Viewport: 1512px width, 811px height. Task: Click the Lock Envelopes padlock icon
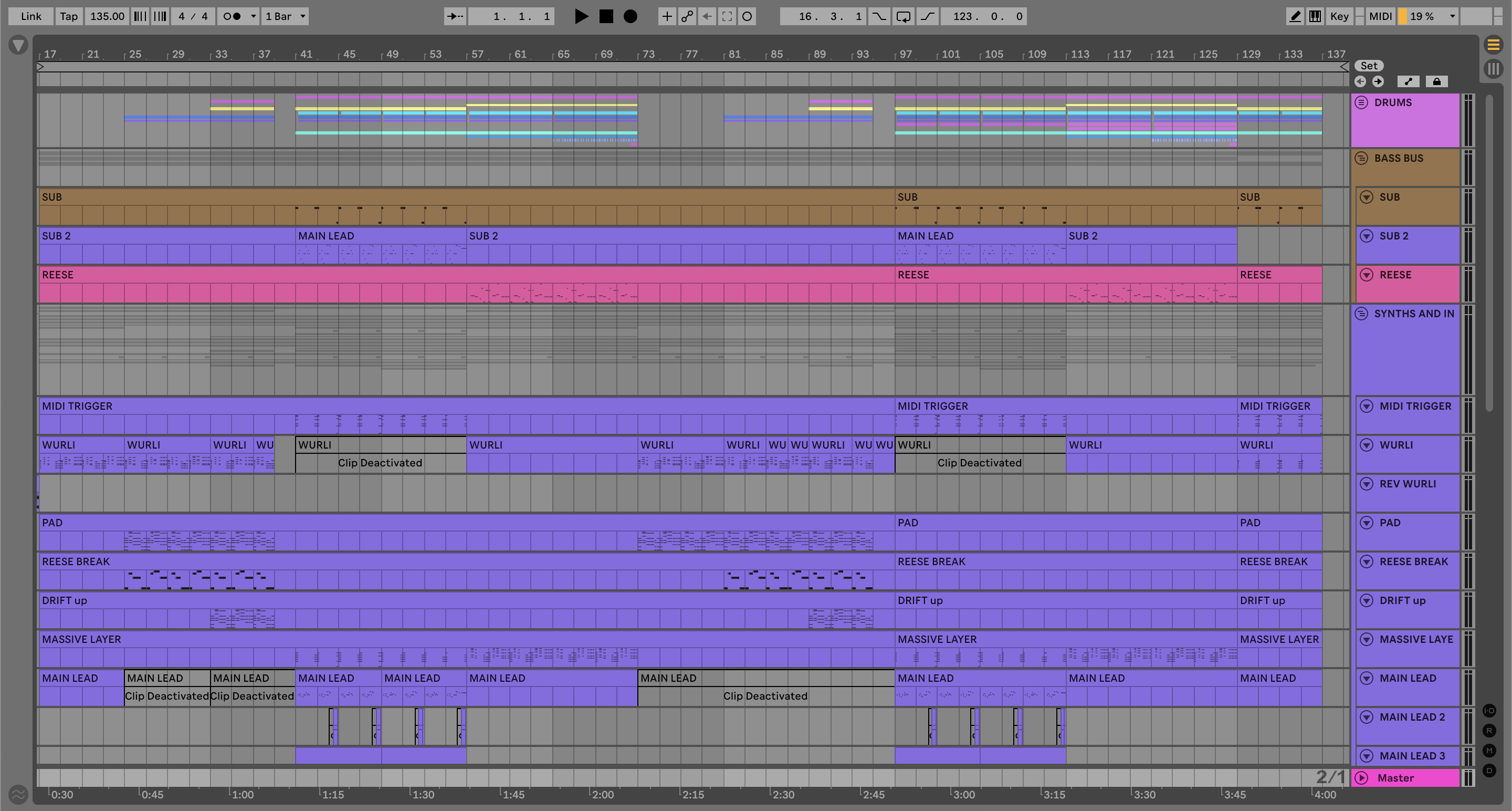1436,81
